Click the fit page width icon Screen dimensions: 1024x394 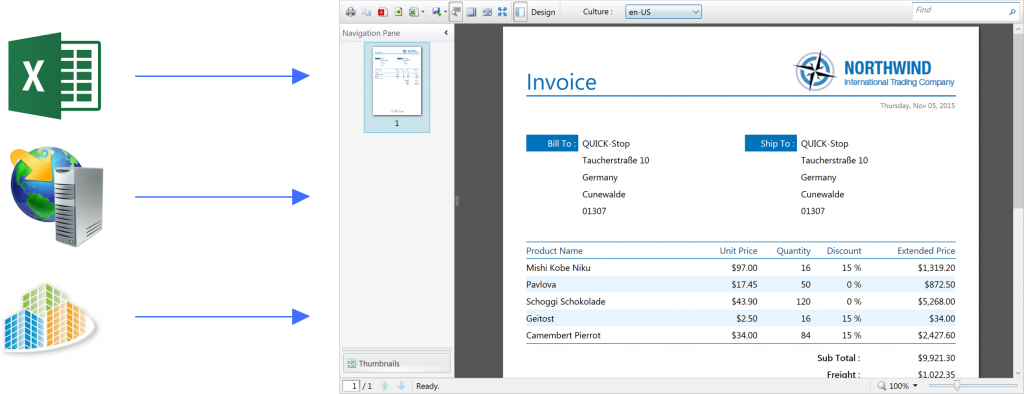click(487, 12)
